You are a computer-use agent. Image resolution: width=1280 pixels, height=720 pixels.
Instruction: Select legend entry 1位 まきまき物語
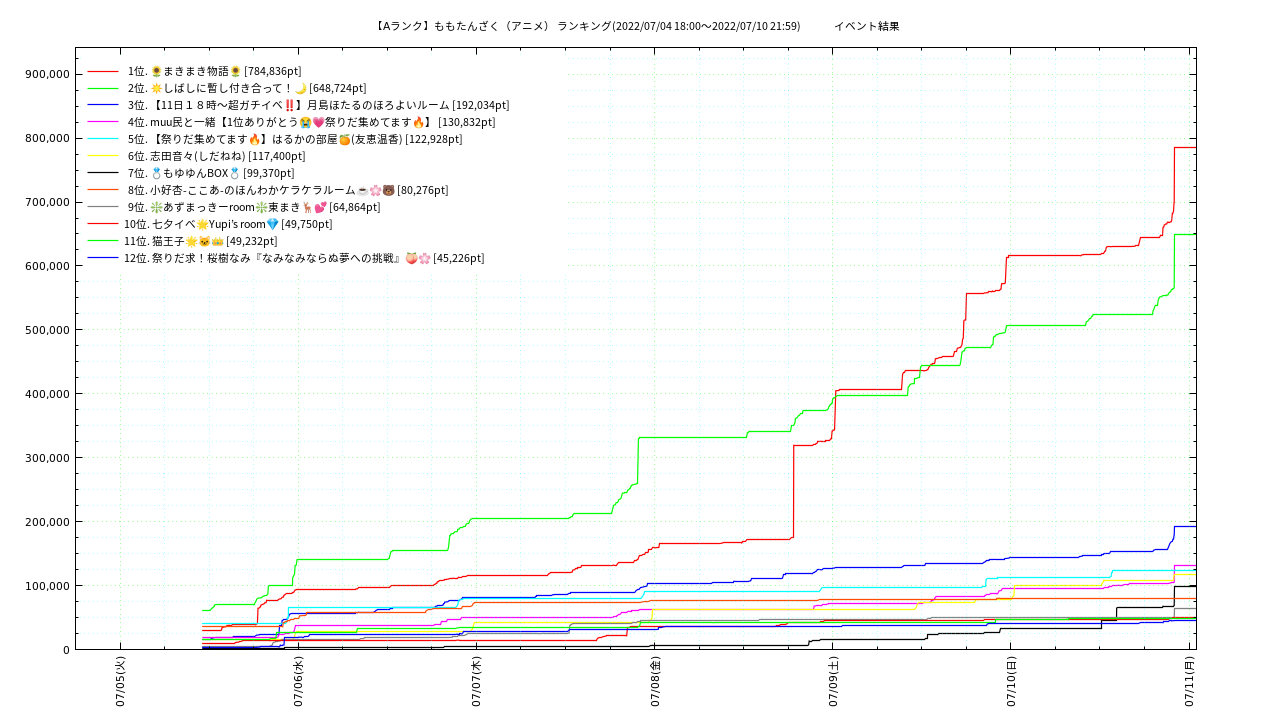click(x=214, y=71)
